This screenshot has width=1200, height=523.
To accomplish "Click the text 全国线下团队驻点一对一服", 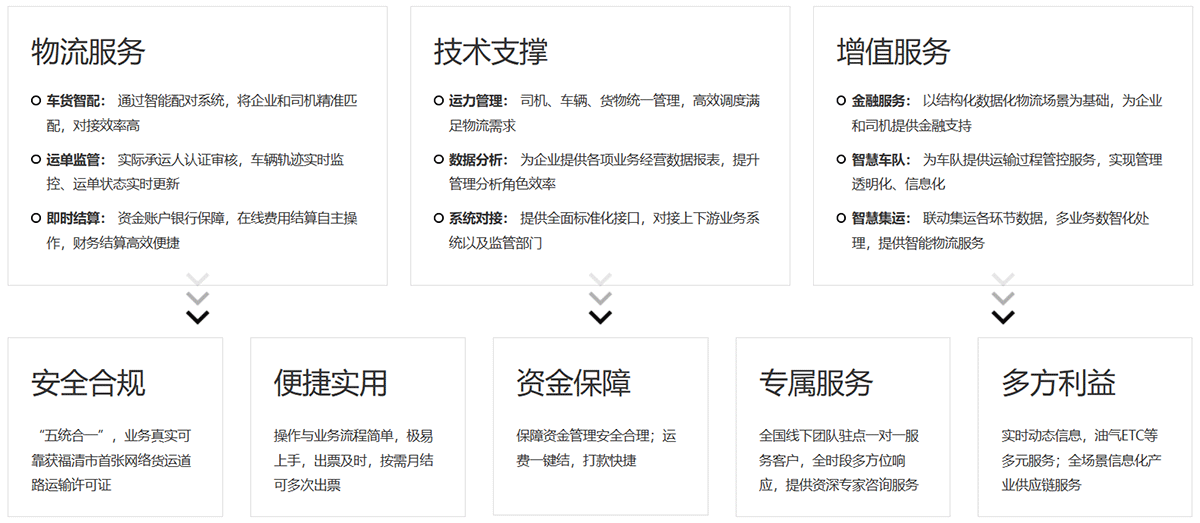I will tap(838, 436).
